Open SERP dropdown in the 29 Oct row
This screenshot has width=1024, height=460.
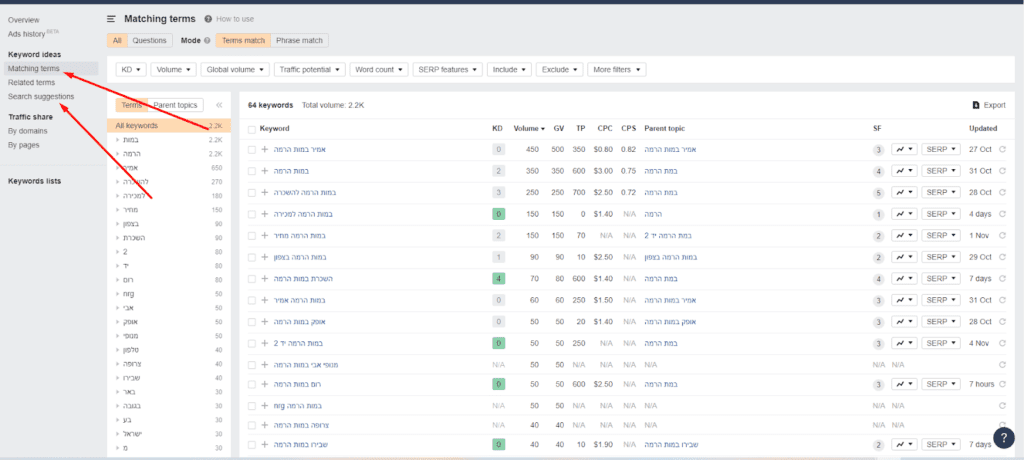[941, 257]
